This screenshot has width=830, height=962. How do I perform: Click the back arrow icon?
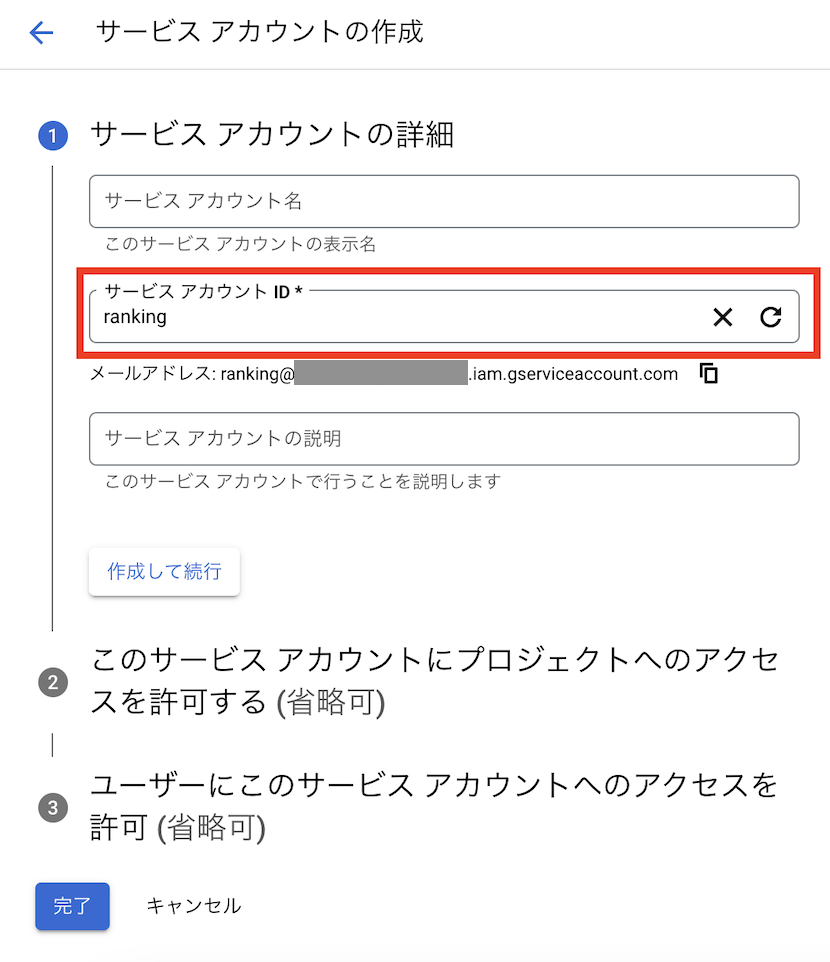click(x=41, y=33)
